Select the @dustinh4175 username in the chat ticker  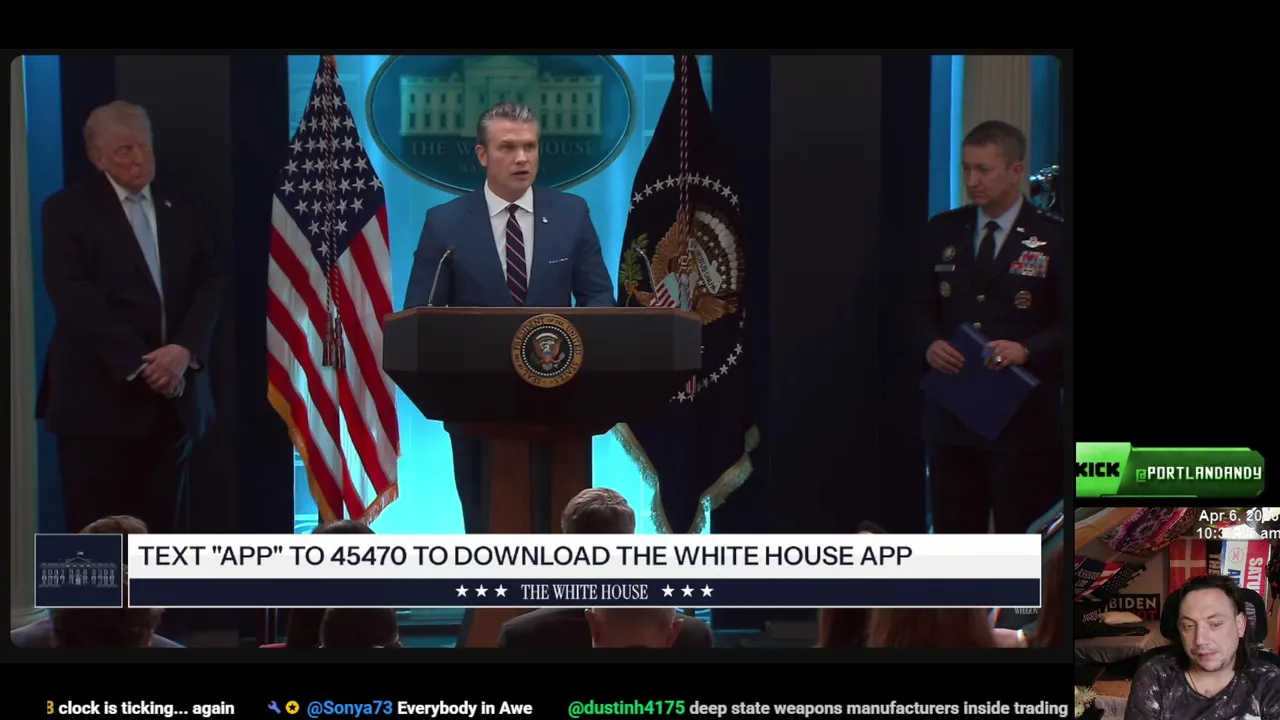point(626,708)
